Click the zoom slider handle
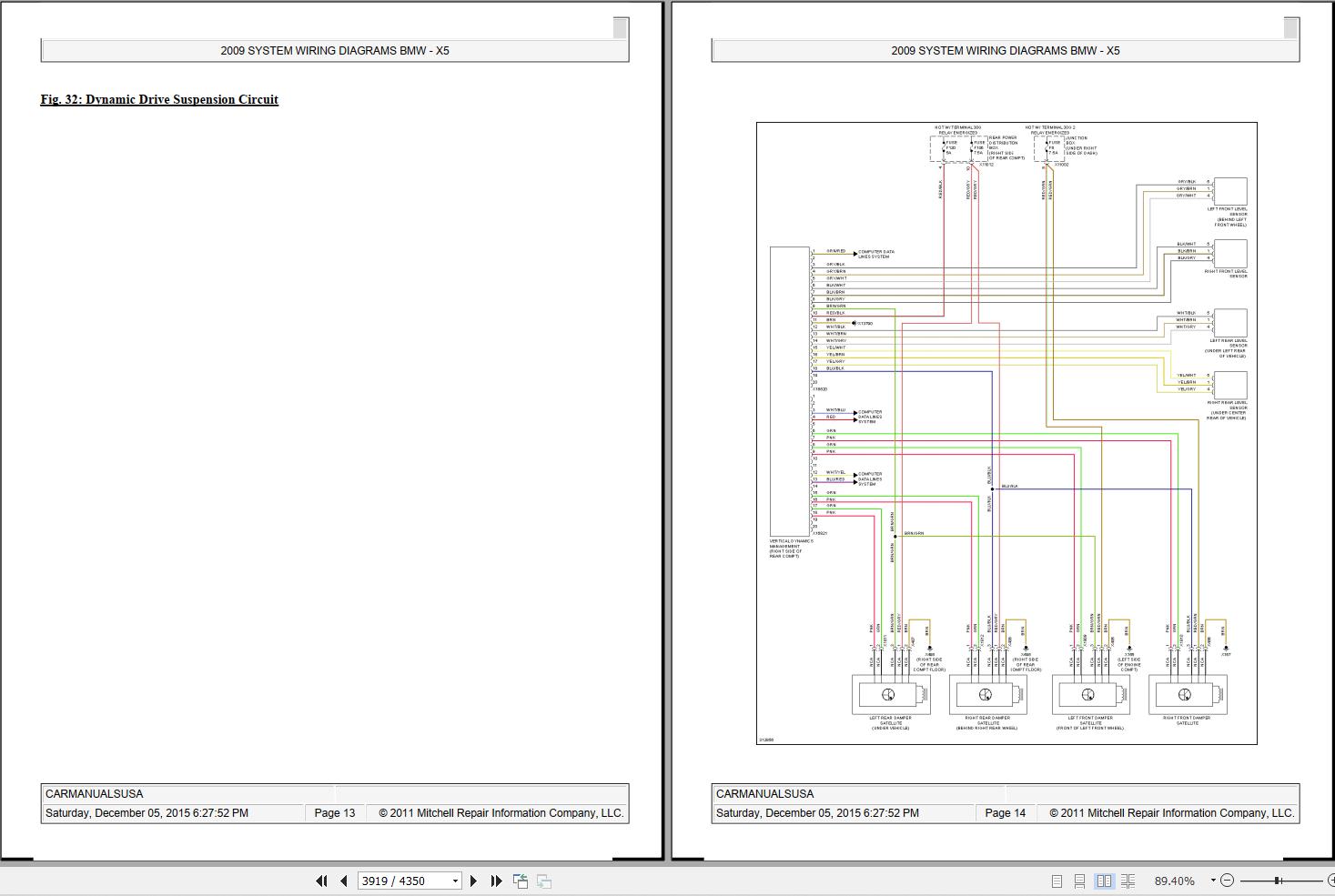Screen dimensions: 1335x896 [1278, 880]
